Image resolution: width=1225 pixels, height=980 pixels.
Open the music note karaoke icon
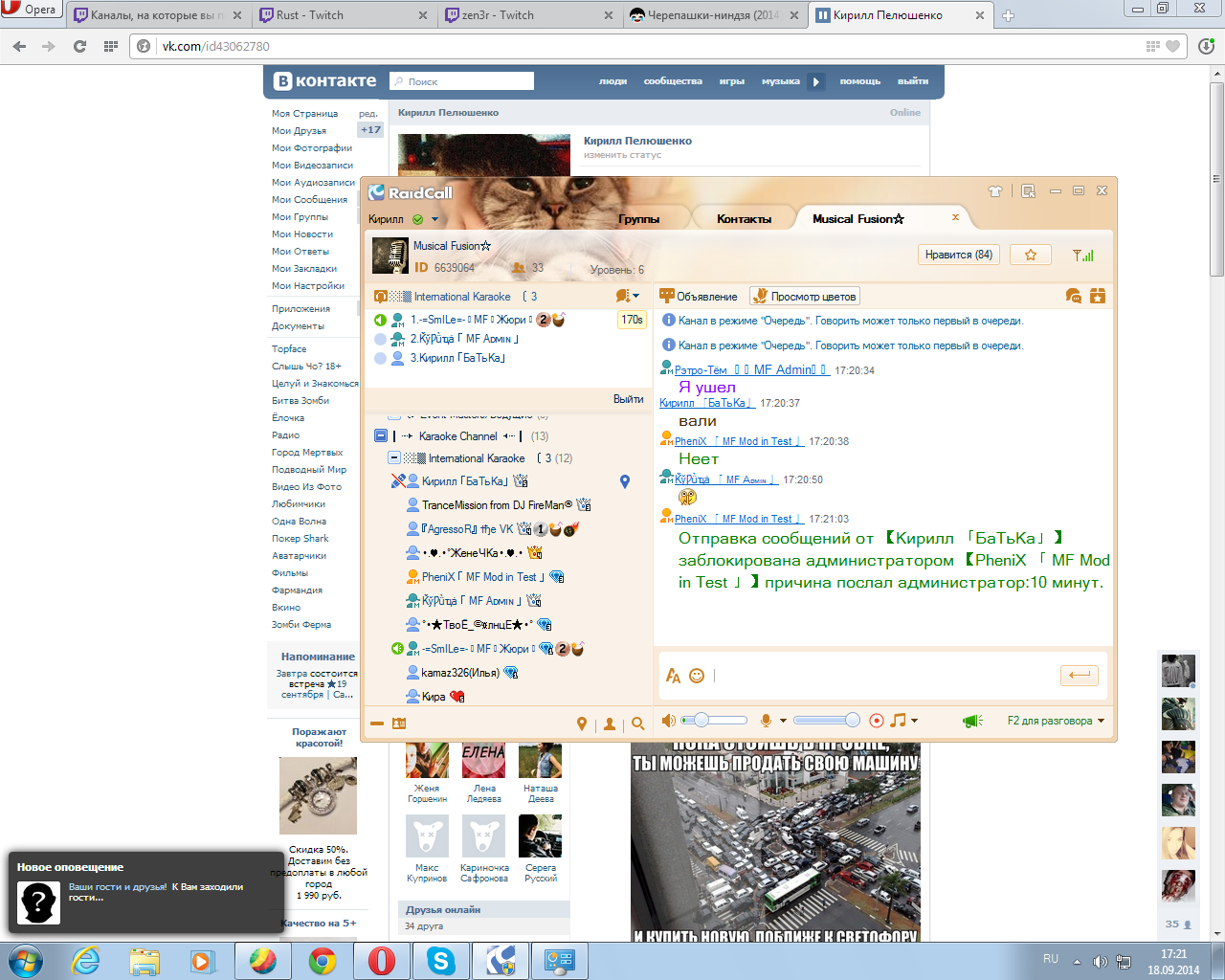(x=898, y=720)
